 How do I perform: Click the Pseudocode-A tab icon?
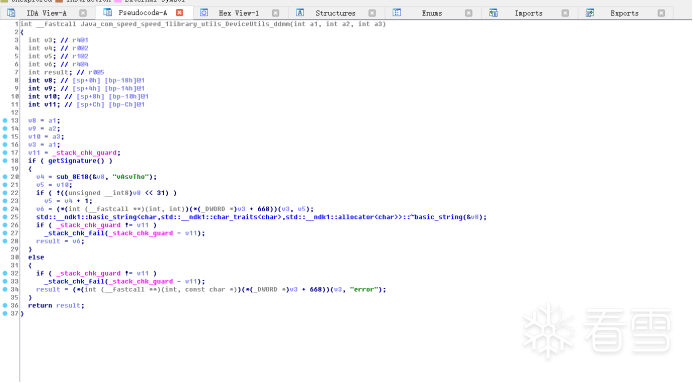107,13
